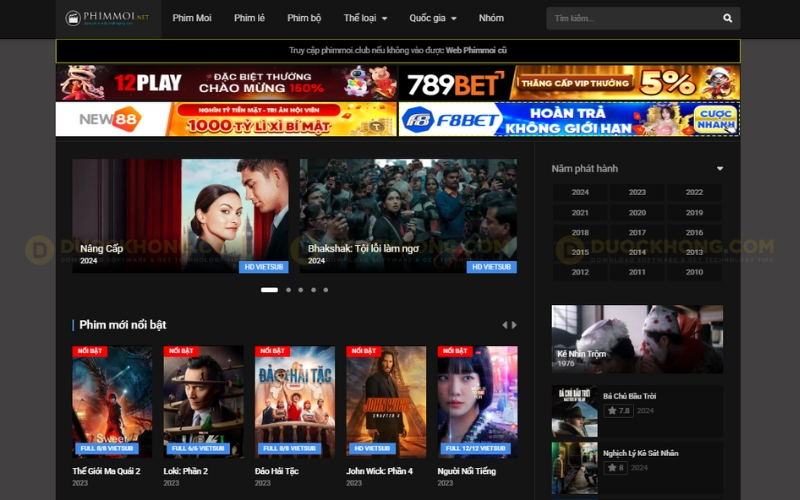Open the Nâng Cấp 2024 slide
This screenshot has height=500, width=800.
point(180,216)
